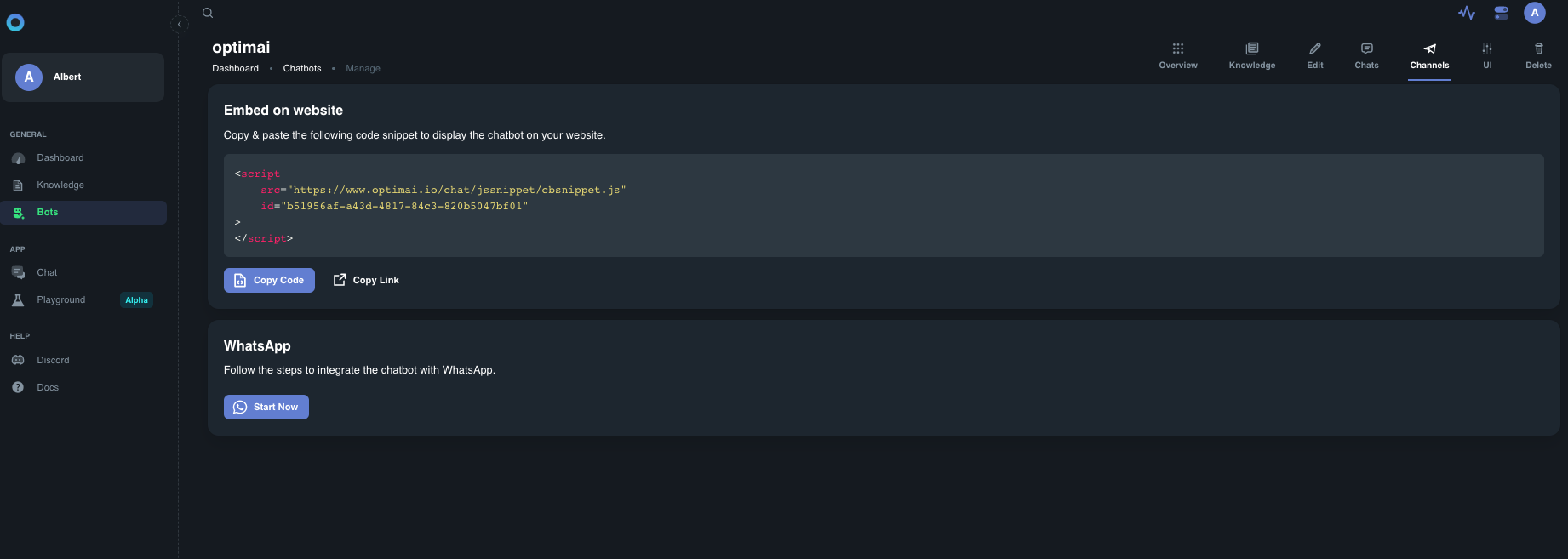This screenshot has width=1568, height=559.
Task: Open the Albert profile card
Action: coord(83,77)
